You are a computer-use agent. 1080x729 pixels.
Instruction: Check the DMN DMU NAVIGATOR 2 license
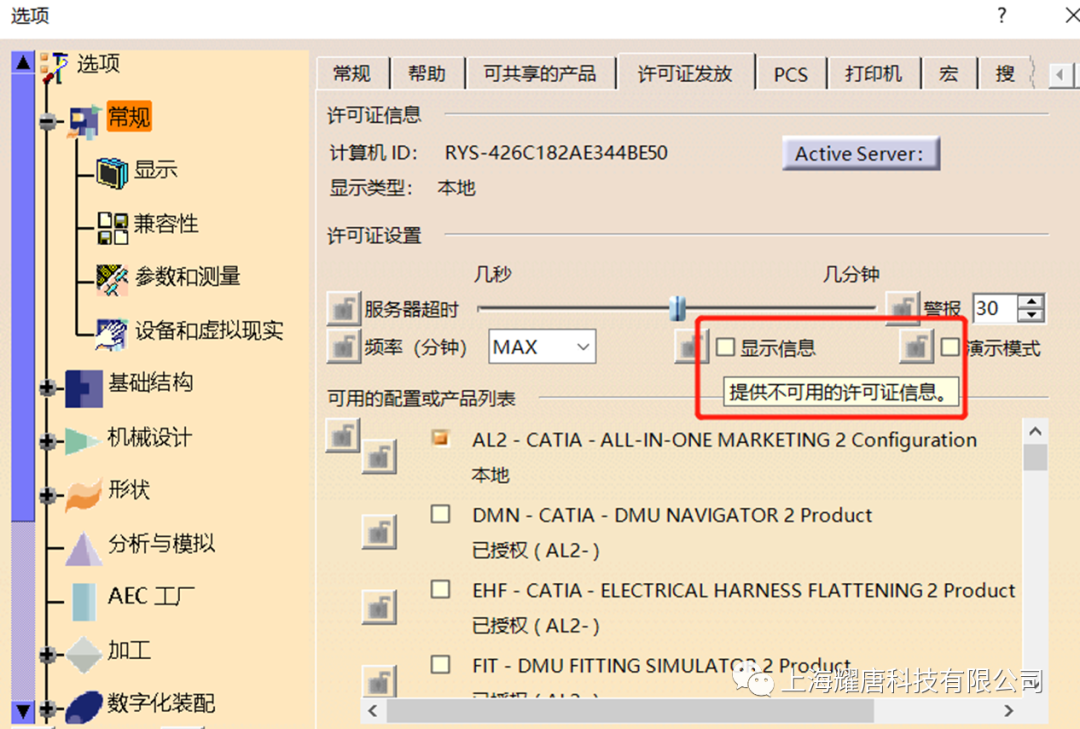pos(440,514)
